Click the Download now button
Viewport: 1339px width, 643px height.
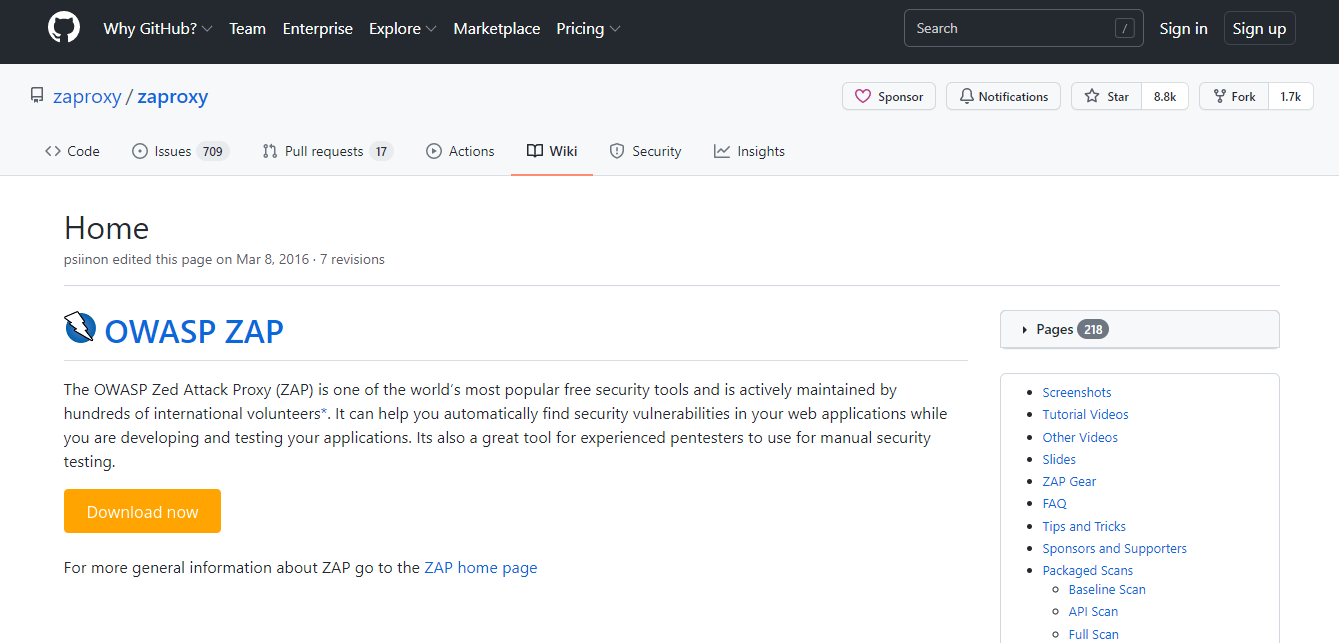pos(142,511)
